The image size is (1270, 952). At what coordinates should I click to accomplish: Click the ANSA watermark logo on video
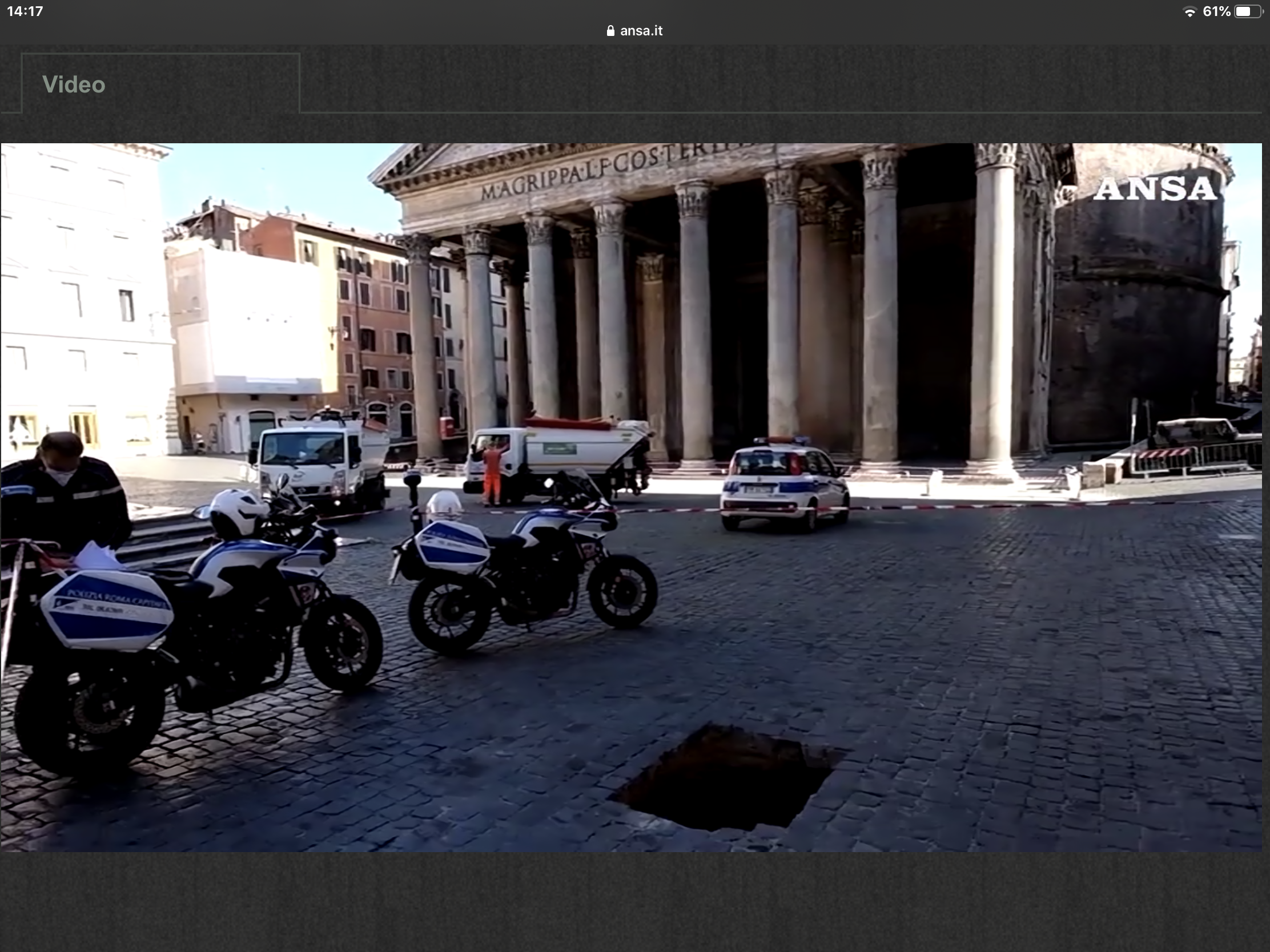click(x=1155, y=189)
